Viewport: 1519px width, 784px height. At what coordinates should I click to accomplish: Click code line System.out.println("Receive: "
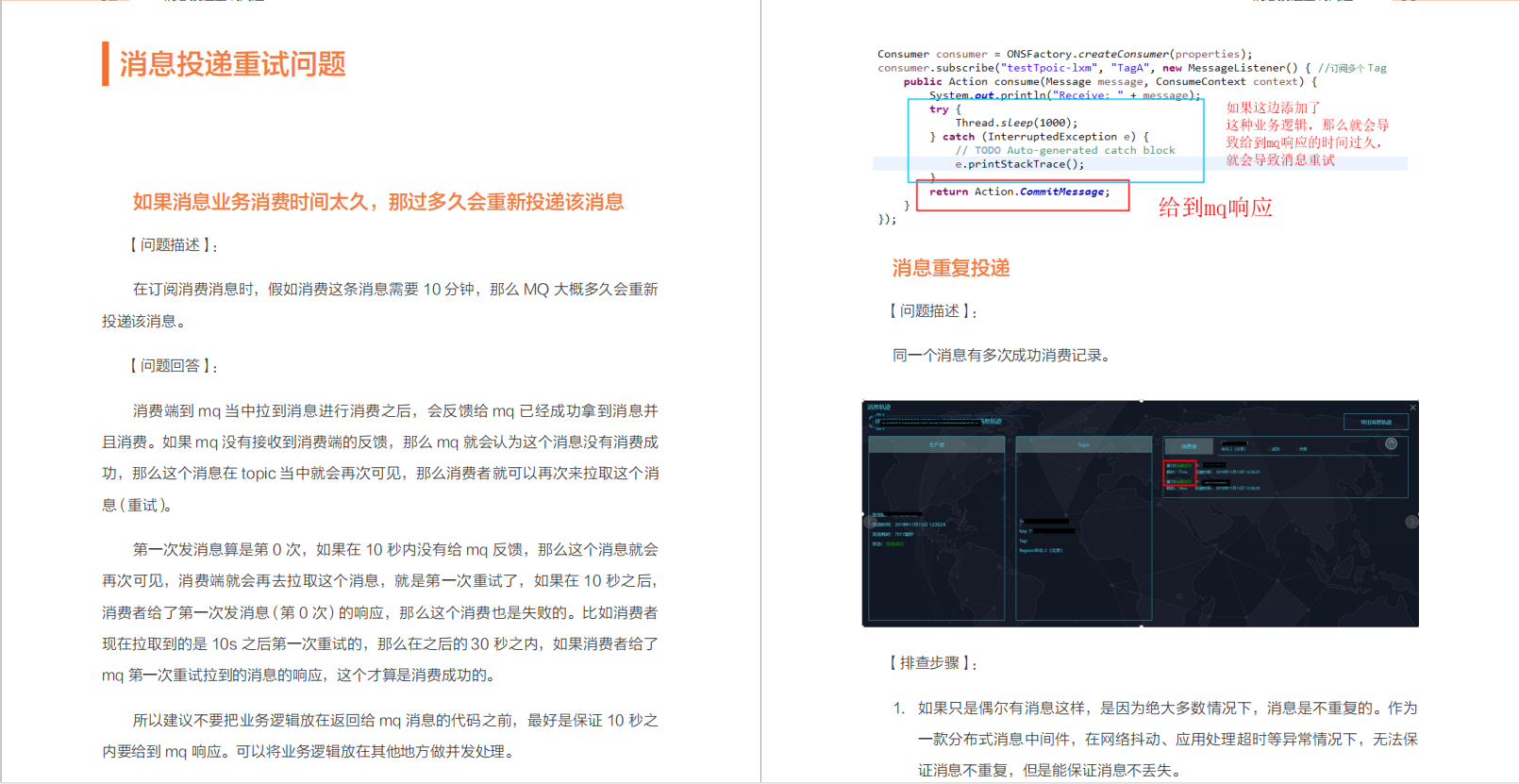pyautogui.click(x=1065, y=95)
